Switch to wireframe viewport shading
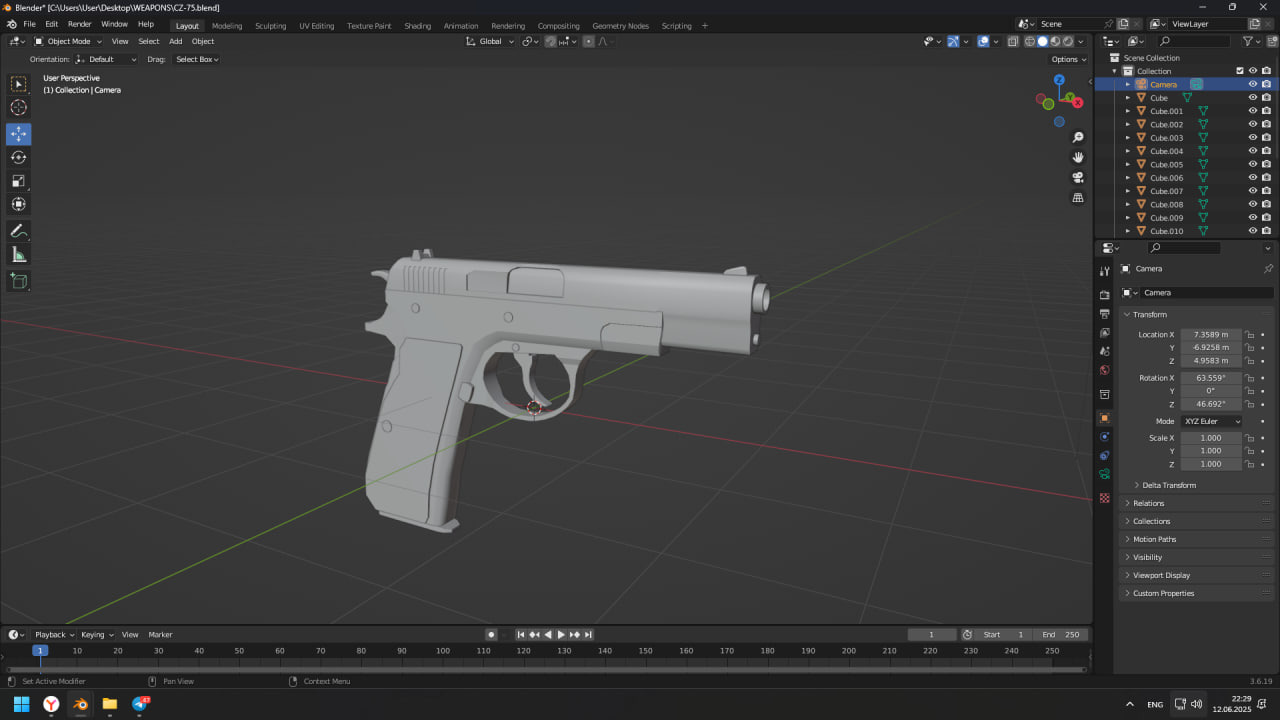 coord(1030,41)
